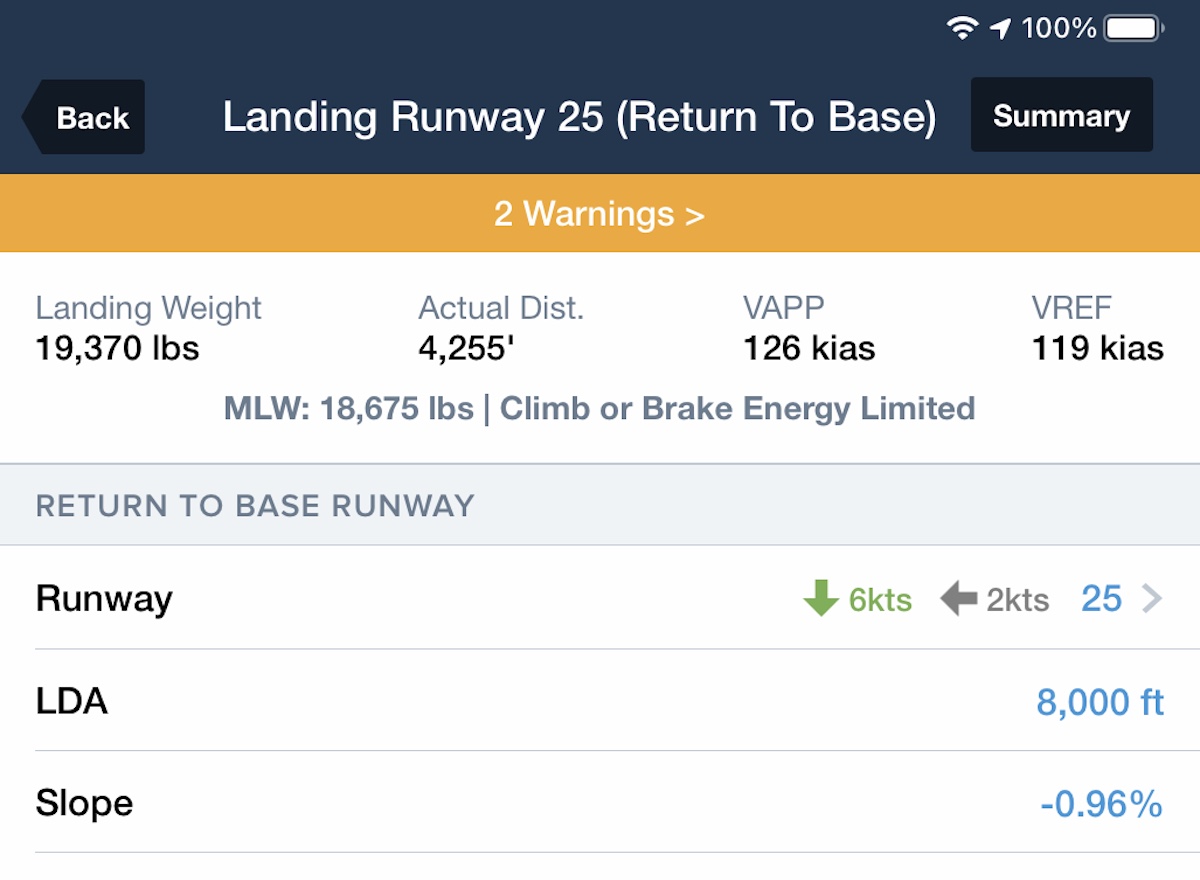Edit the LDA 8,000 ft value
The image size is (1200, 880).
coord(1100,702)
